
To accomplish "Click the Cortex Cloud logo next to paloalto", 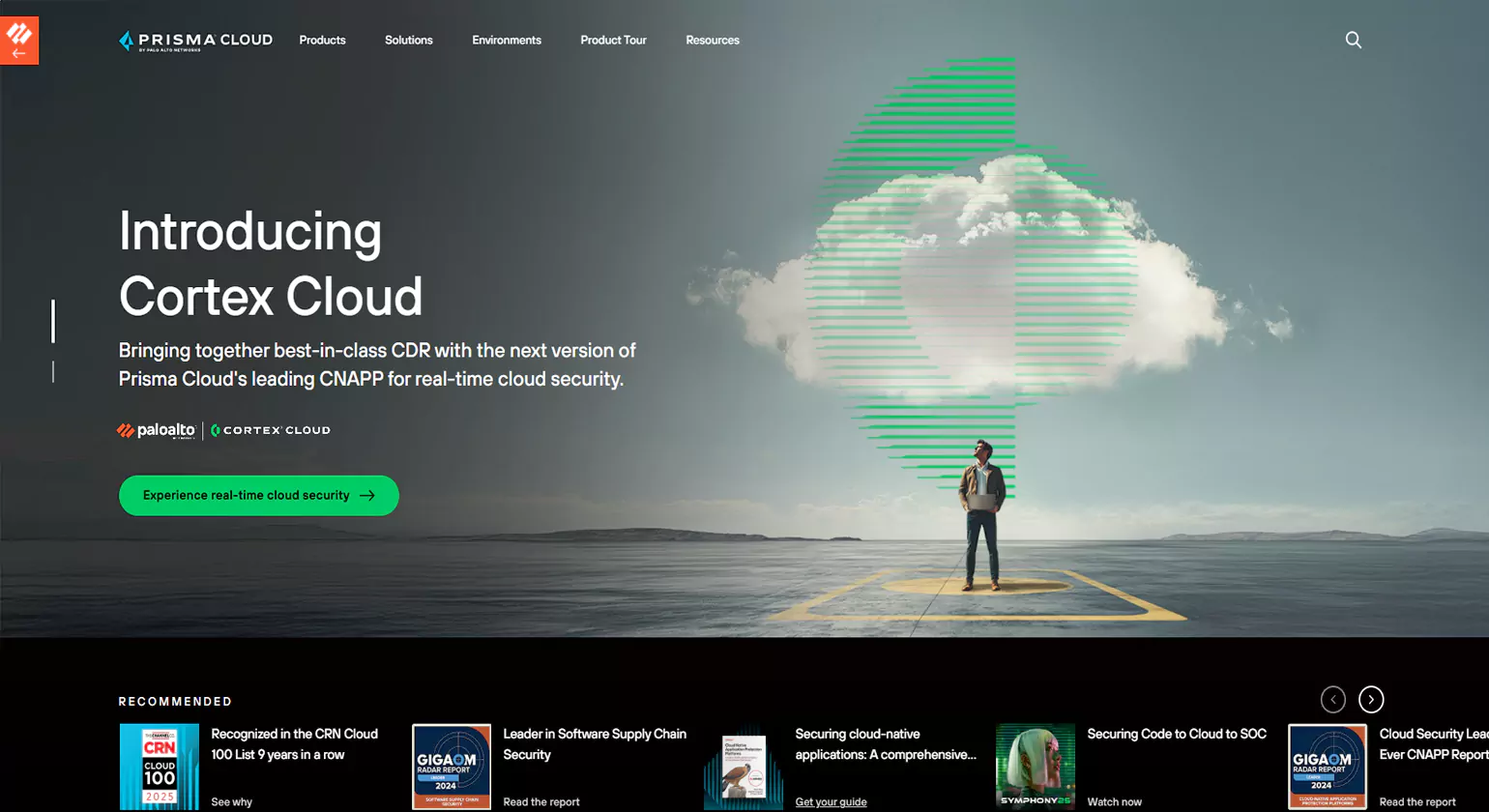I will (272, 430).
